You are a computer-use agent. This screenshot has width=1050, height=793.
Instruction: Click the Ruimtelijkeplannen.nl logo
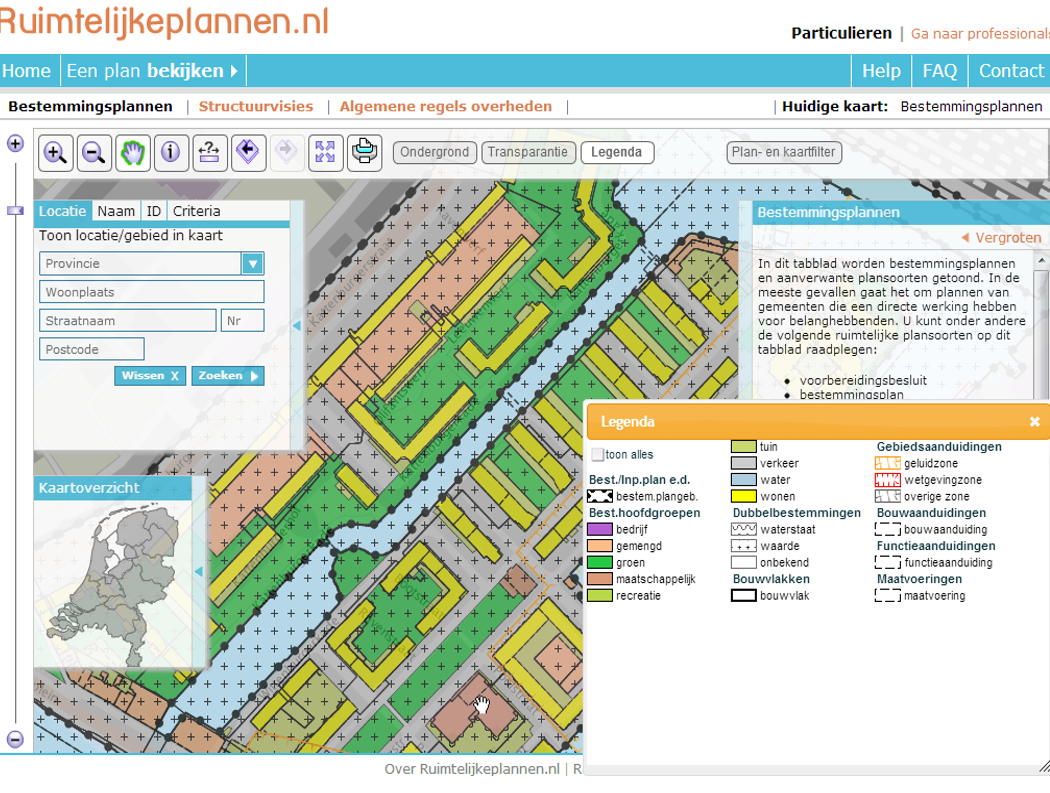coord(164,21)
